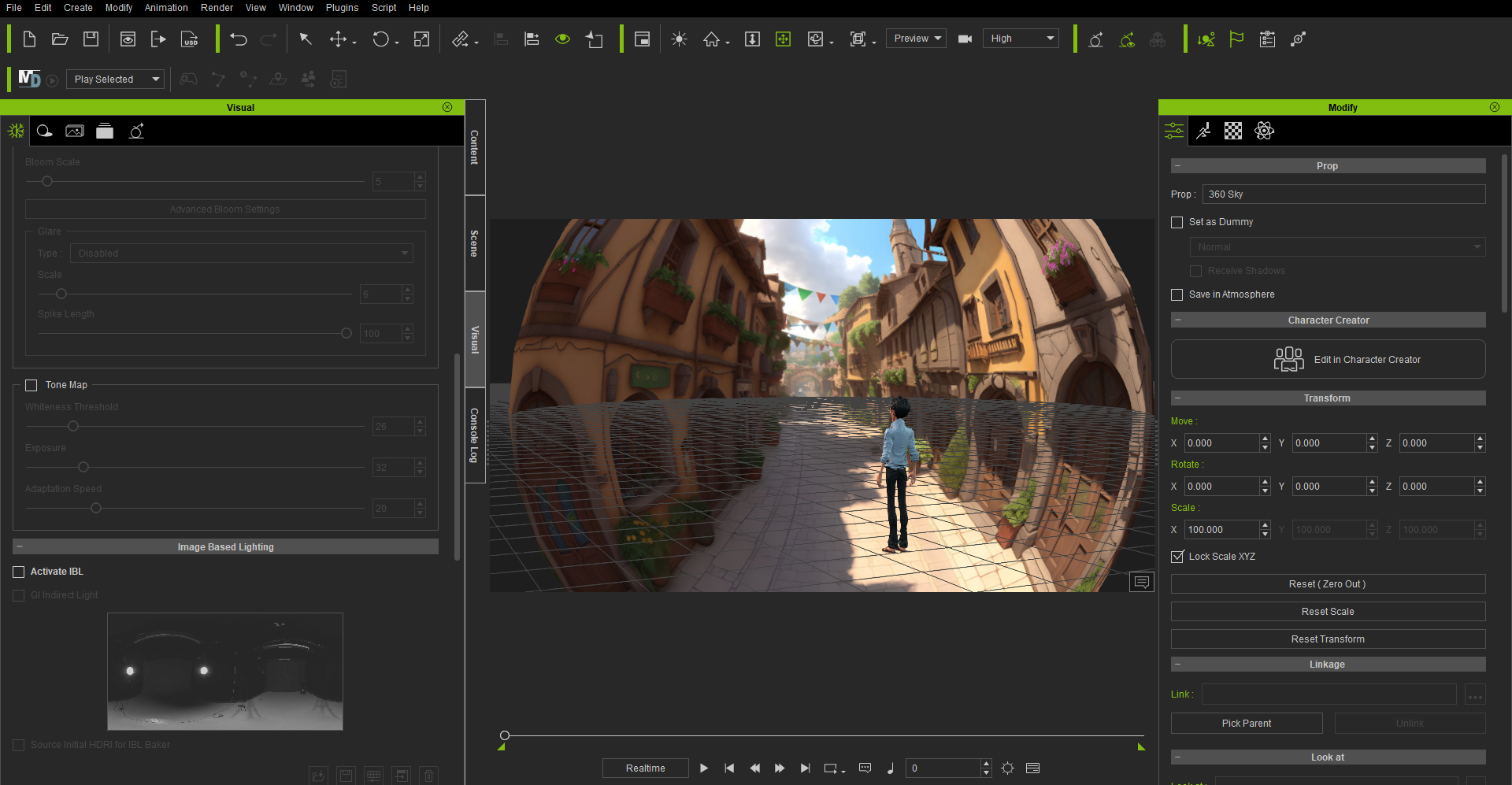Click the Show Timeline icon at bottom

(x=1033, y=768)
